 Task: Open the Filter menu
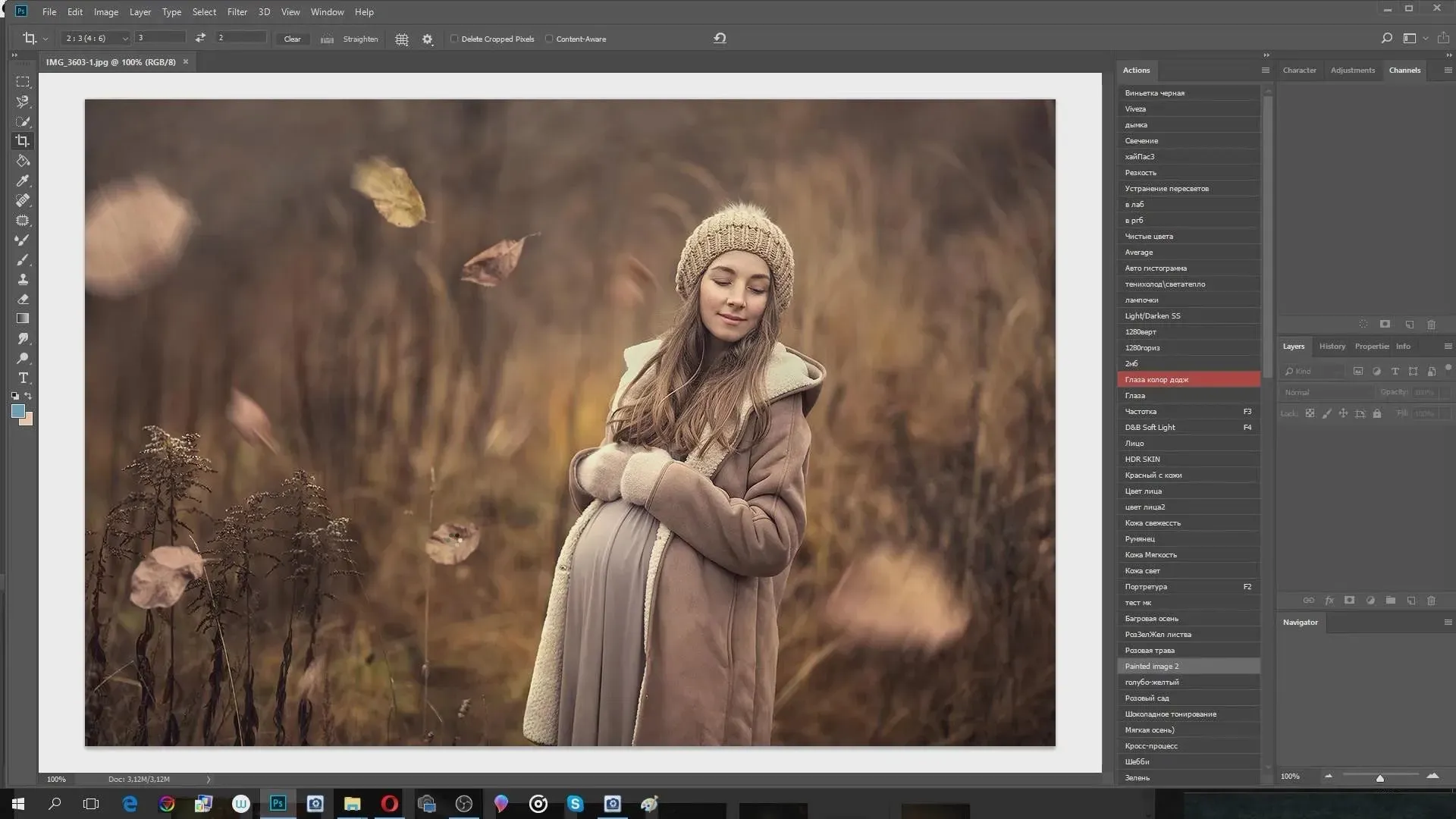click(237, 12)
